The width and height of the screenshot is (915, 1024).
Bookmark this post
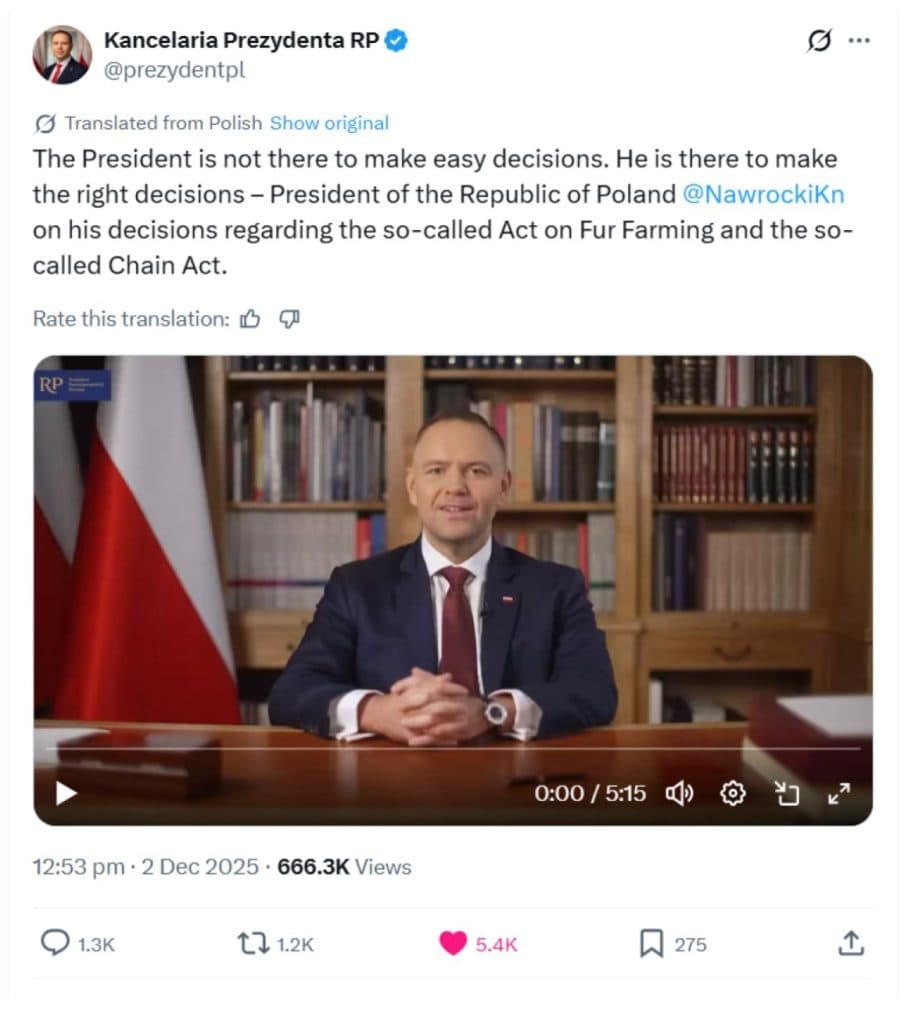[x=651, y=943]
